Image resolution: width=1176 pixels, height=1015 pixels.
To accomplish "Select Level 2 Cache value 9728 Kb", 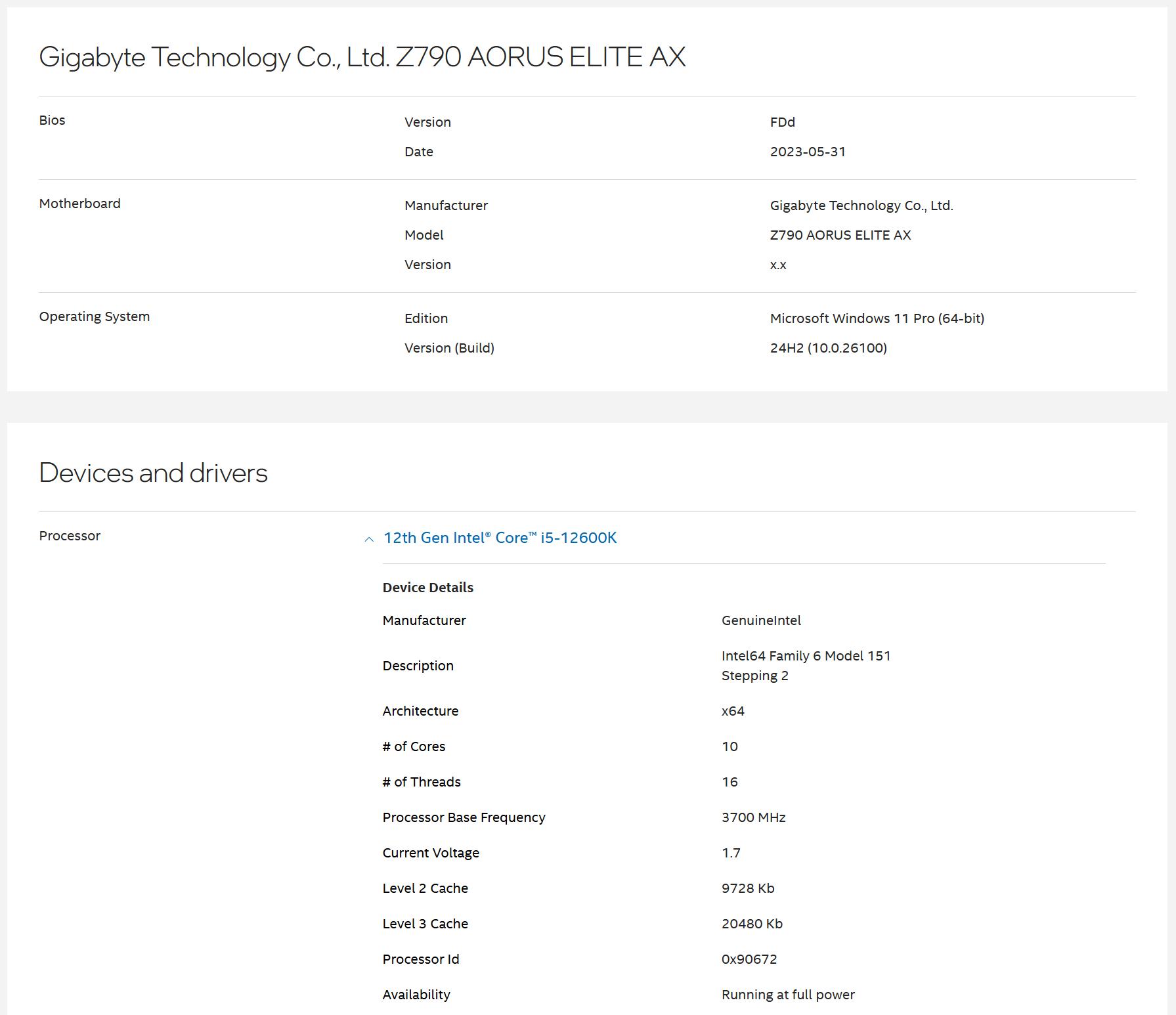I will [748, 888].
